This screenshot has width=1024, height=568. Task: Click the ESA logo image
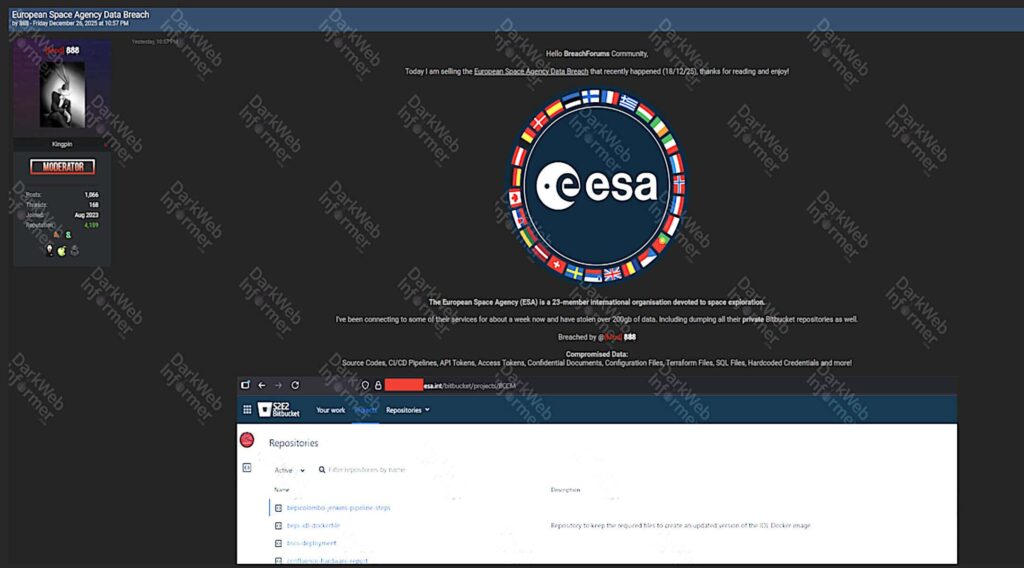click(597, 185)
